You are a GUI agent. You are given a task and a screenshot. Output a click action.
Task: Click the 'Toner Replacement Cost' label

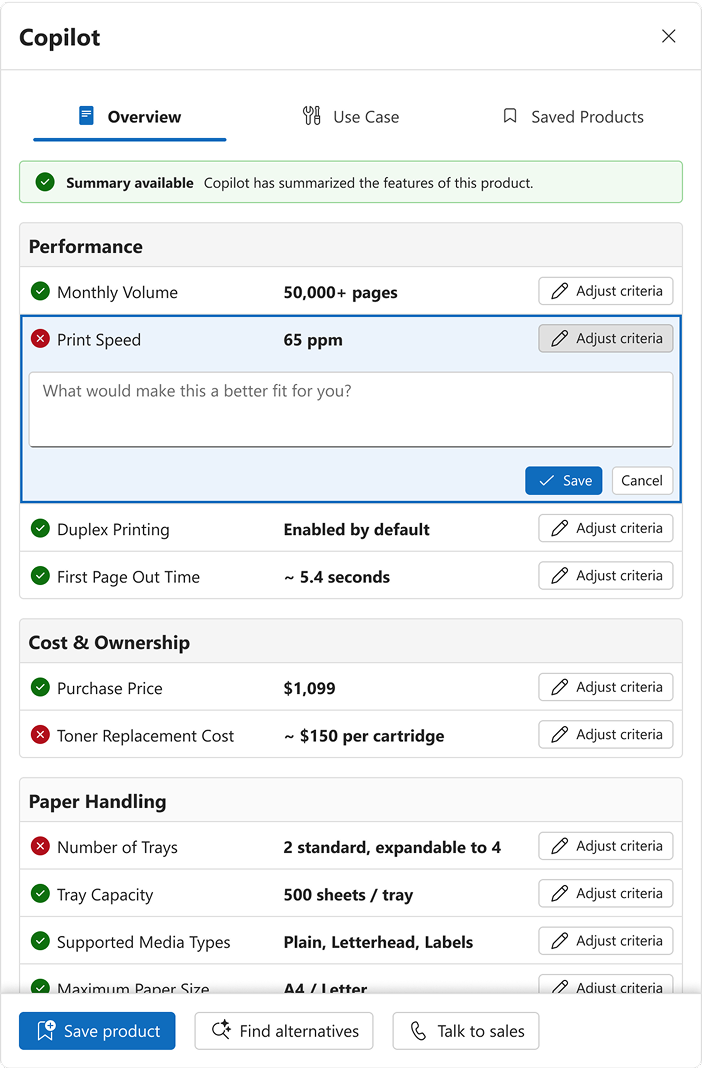(x=145, y=736)
